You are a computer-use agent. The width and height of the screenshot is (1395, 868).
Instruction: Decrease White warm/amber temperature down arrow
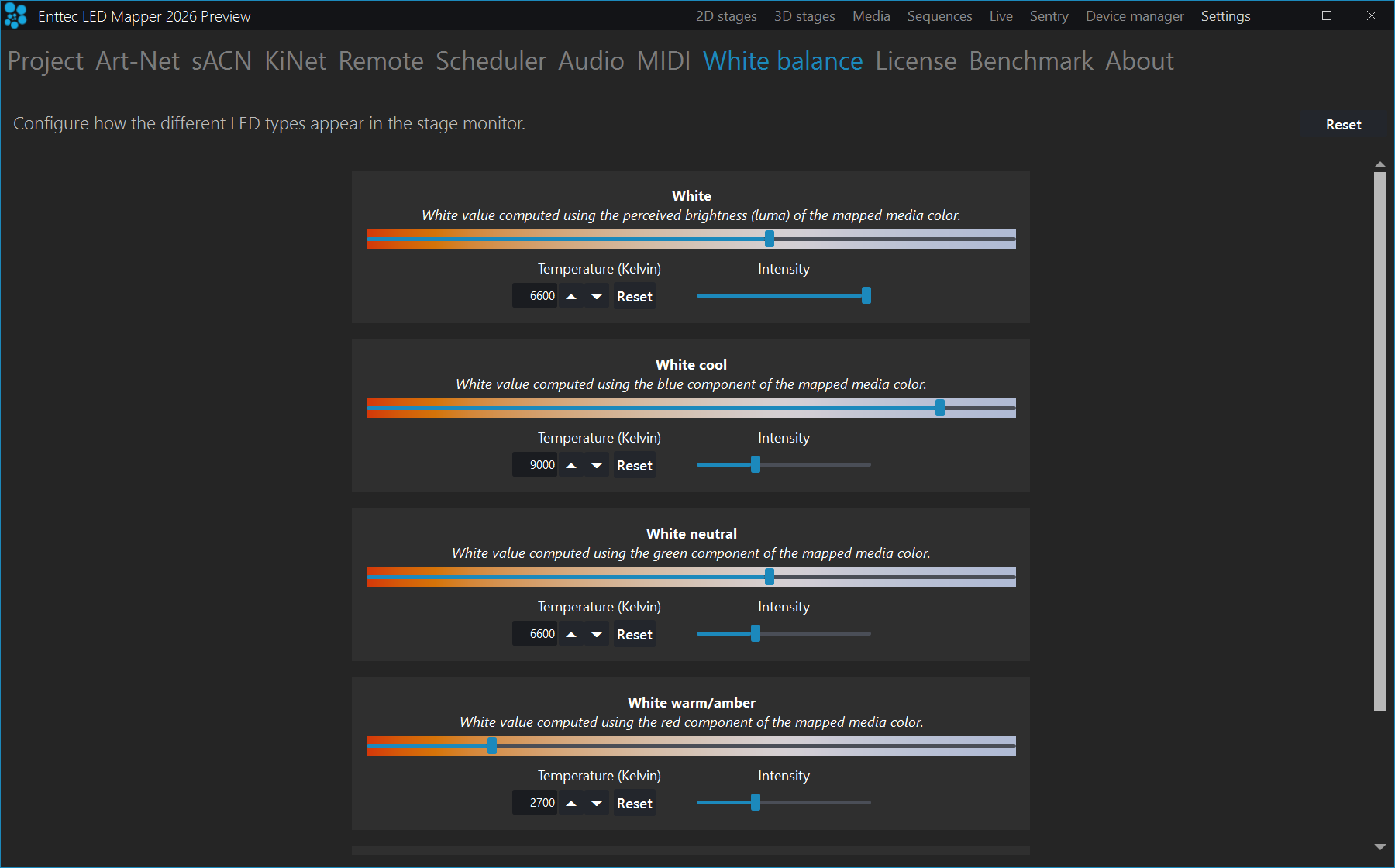point(597,803)
